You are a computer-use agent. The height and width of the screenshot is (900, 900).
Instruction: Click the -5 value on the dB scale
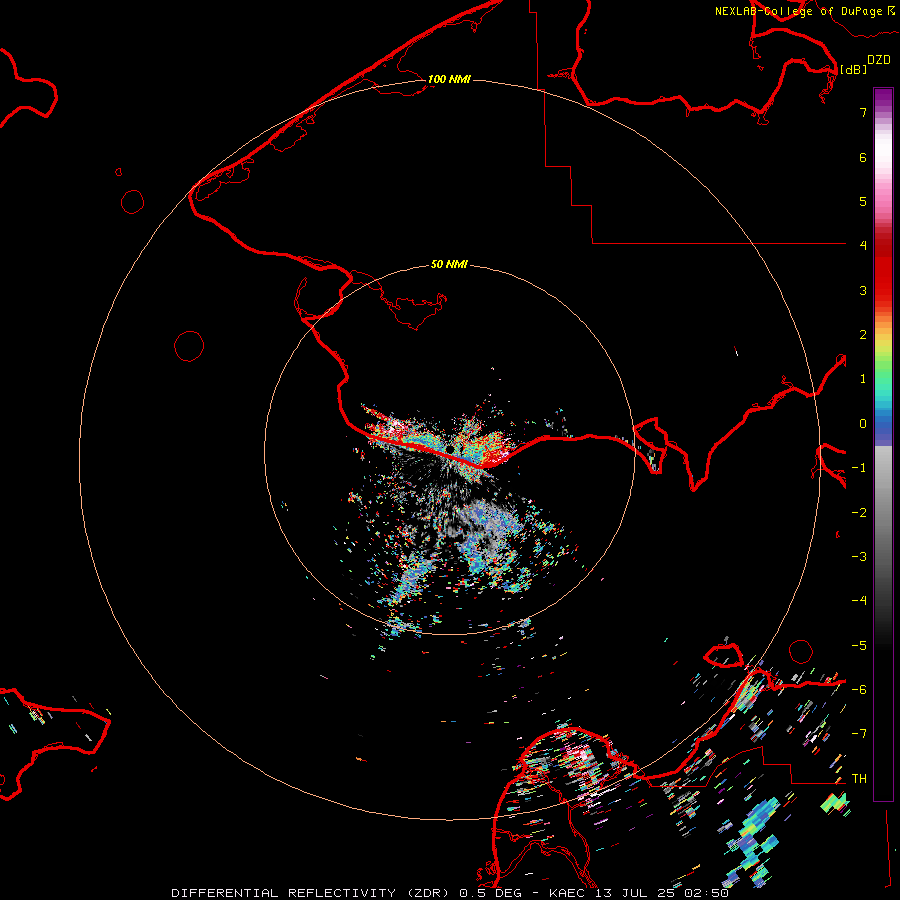859,646
